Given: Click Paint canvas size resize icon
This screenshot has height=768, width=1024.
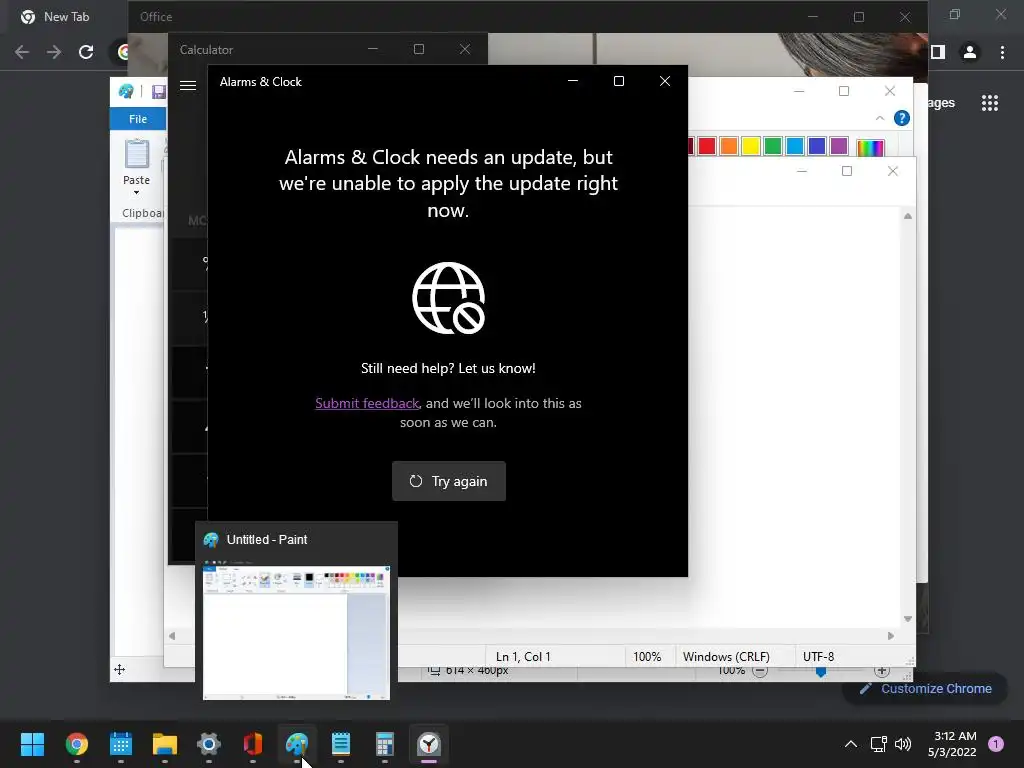Looking at the screenshot, I should point(434,671).
